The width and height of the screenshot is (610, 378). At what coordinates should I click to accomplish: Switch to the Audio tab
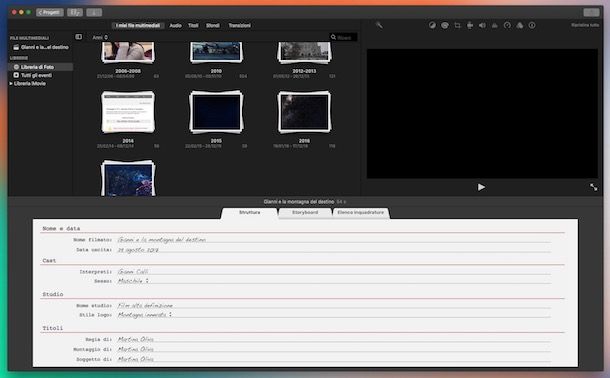point(175,25)
